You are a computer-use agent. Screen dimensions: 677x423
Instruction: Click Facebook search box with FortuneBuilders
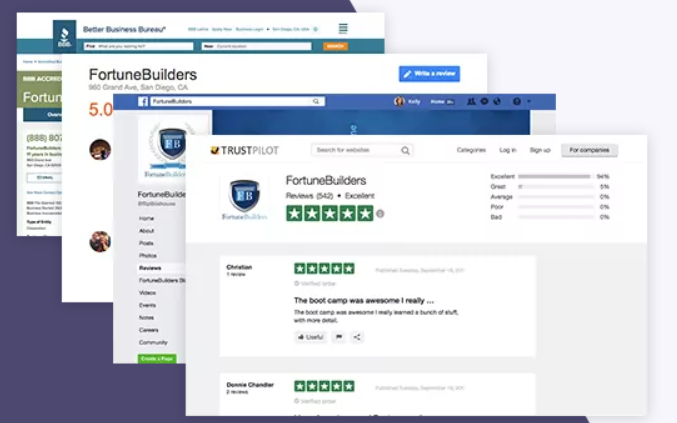(x=237, y=101)
